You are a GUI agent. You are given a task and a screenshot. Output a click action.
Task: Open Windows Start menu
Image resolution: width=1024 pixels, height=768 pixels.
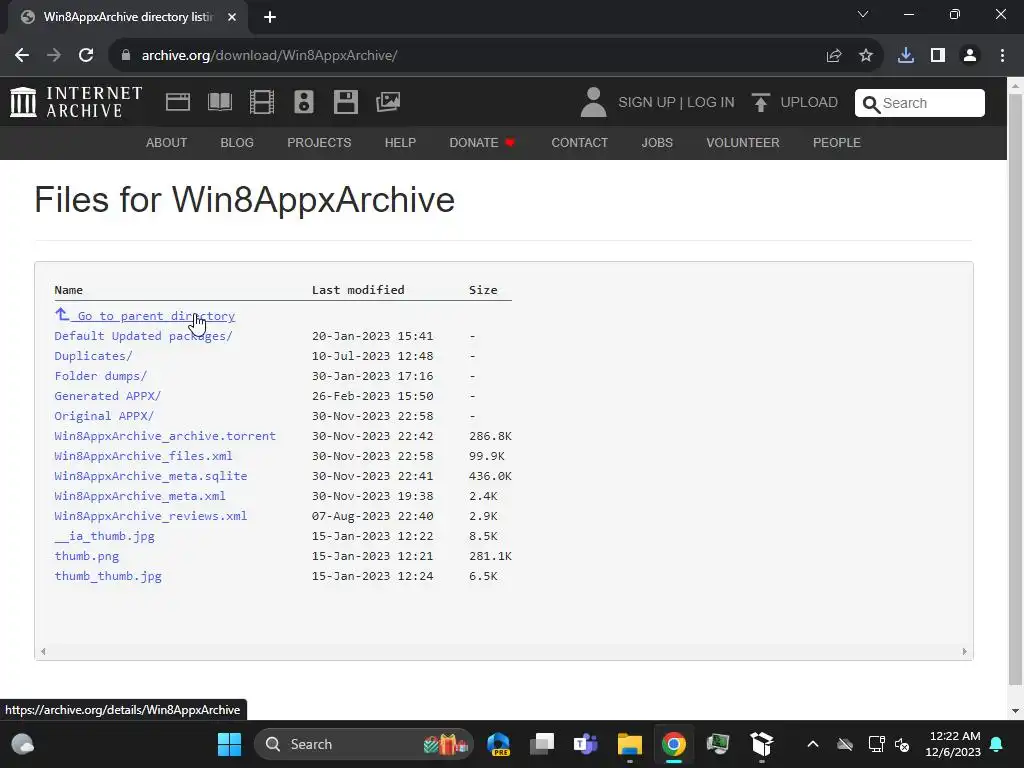(x=229, y=744)
